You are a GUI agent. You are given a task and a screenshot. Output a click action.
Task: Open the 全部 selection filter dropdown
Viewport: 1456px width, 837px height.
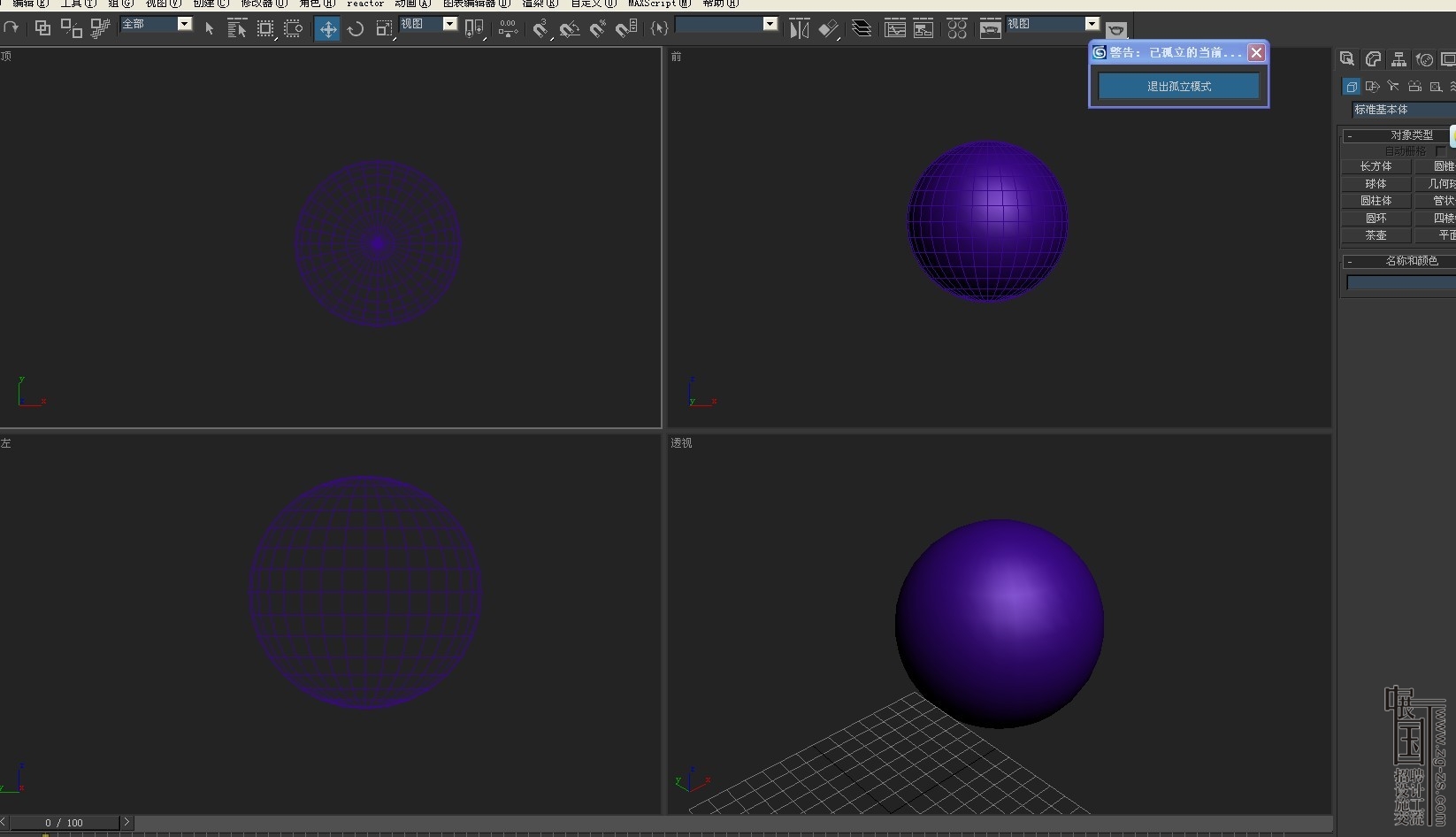[157, 24]
